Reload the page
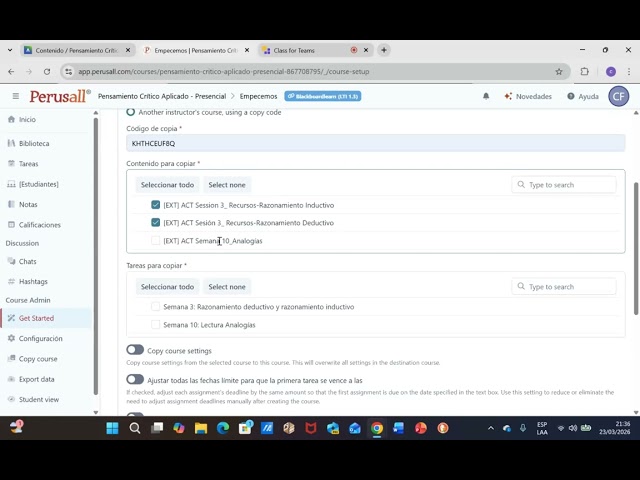The width and height of the screenshot is (640, 480). click(x=47, y=71)
